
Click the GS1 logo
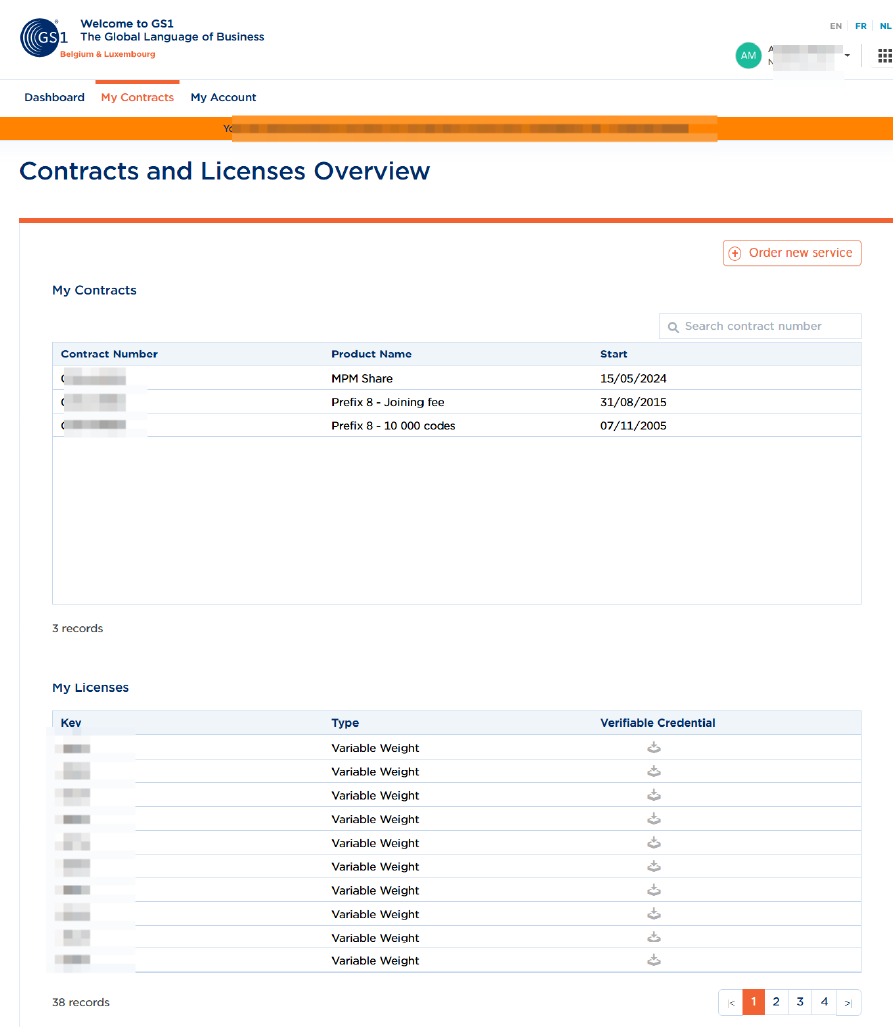[44, 38]
